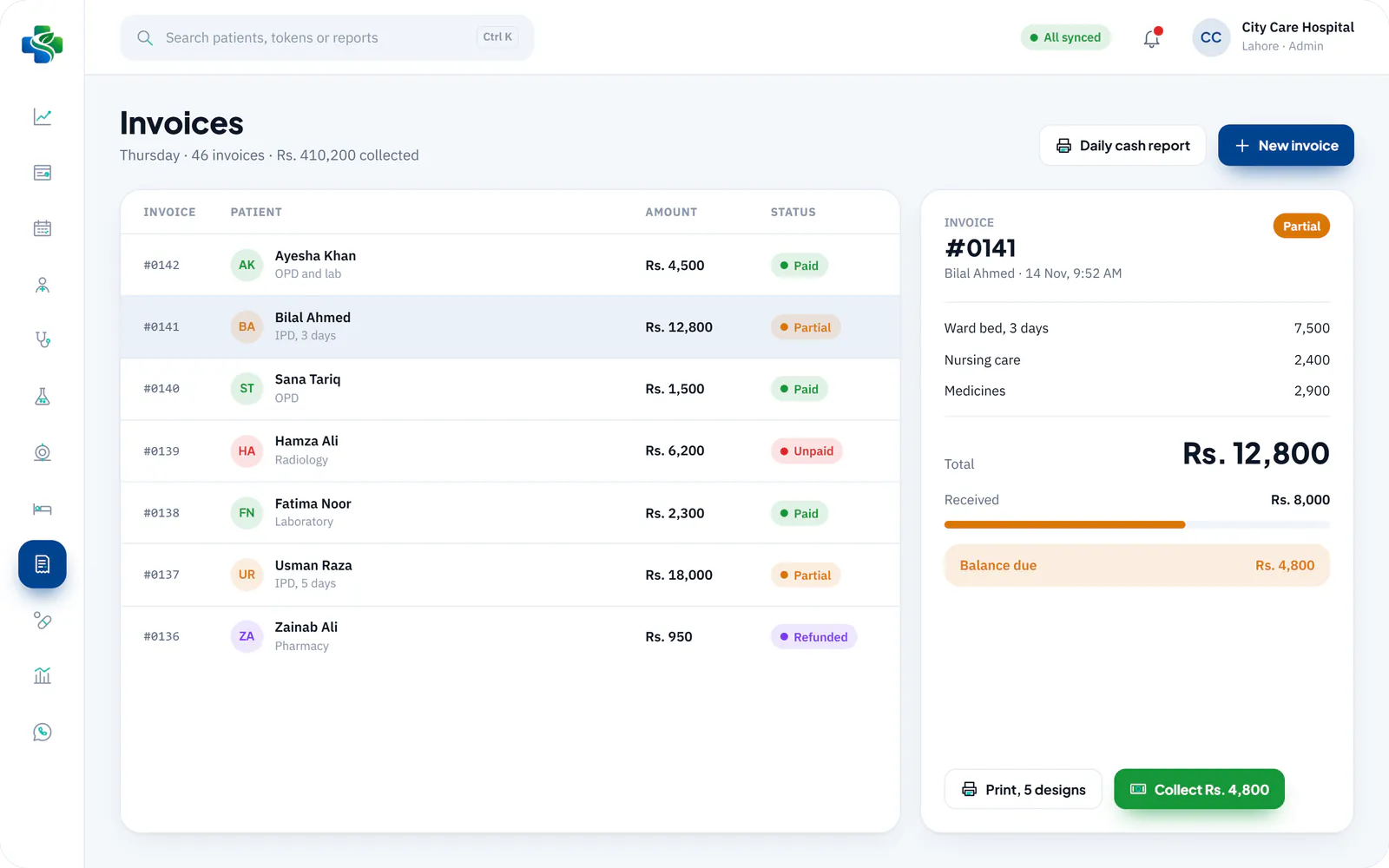Click the Balance due Rs. 4,800 banner
The width and height of the screenshot is (1389, 868).
(1137, 565)
